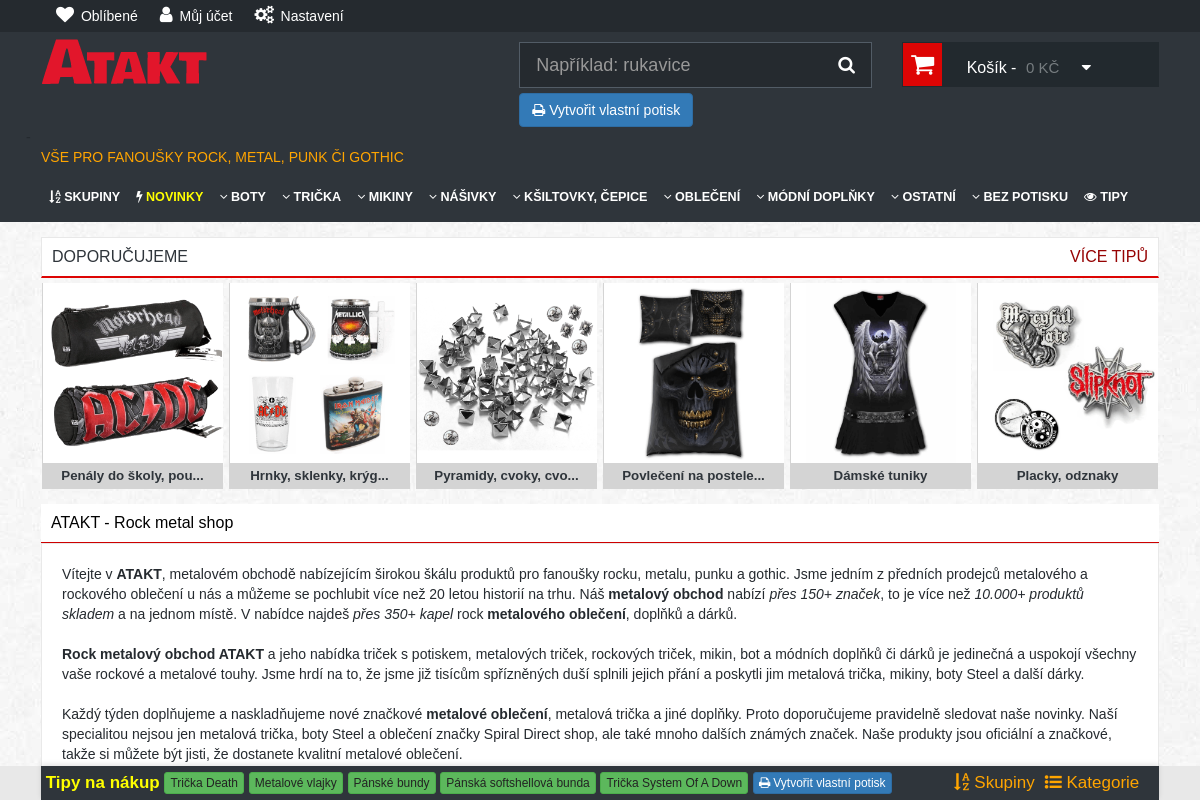Click the list icon by bottom Kategorie
The image size is (1200, 800).
pos(1053,782)
